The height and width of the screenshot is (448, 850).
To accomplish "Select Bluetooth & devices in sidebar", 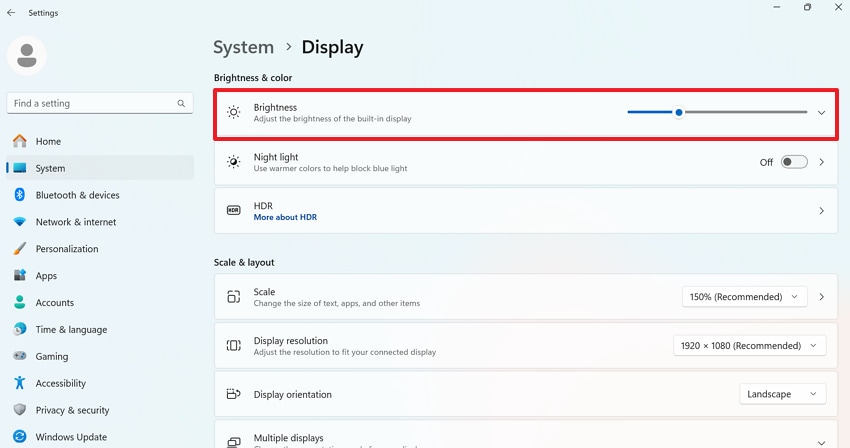I will pyautogui.click(x=100, y=195).
